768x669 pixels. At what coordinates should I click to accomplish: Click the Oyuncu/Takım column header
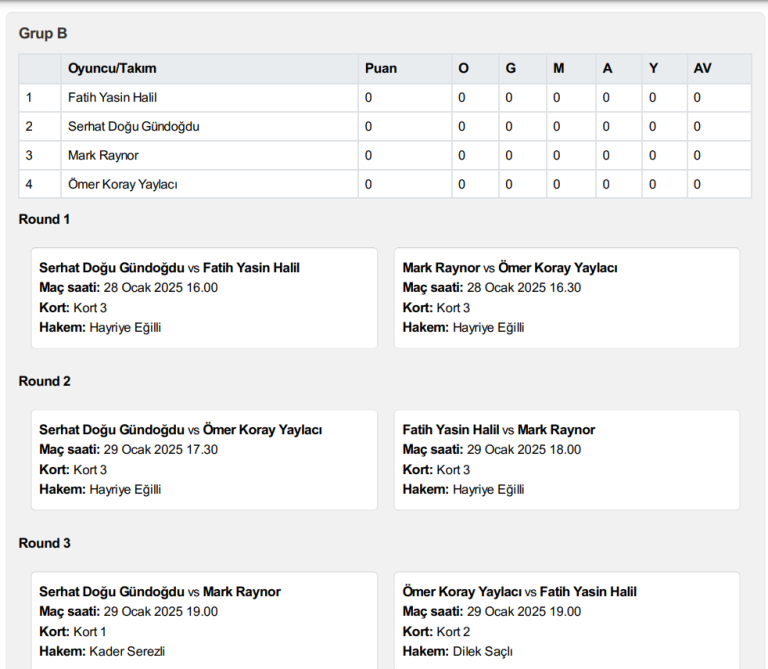(112, 69)
